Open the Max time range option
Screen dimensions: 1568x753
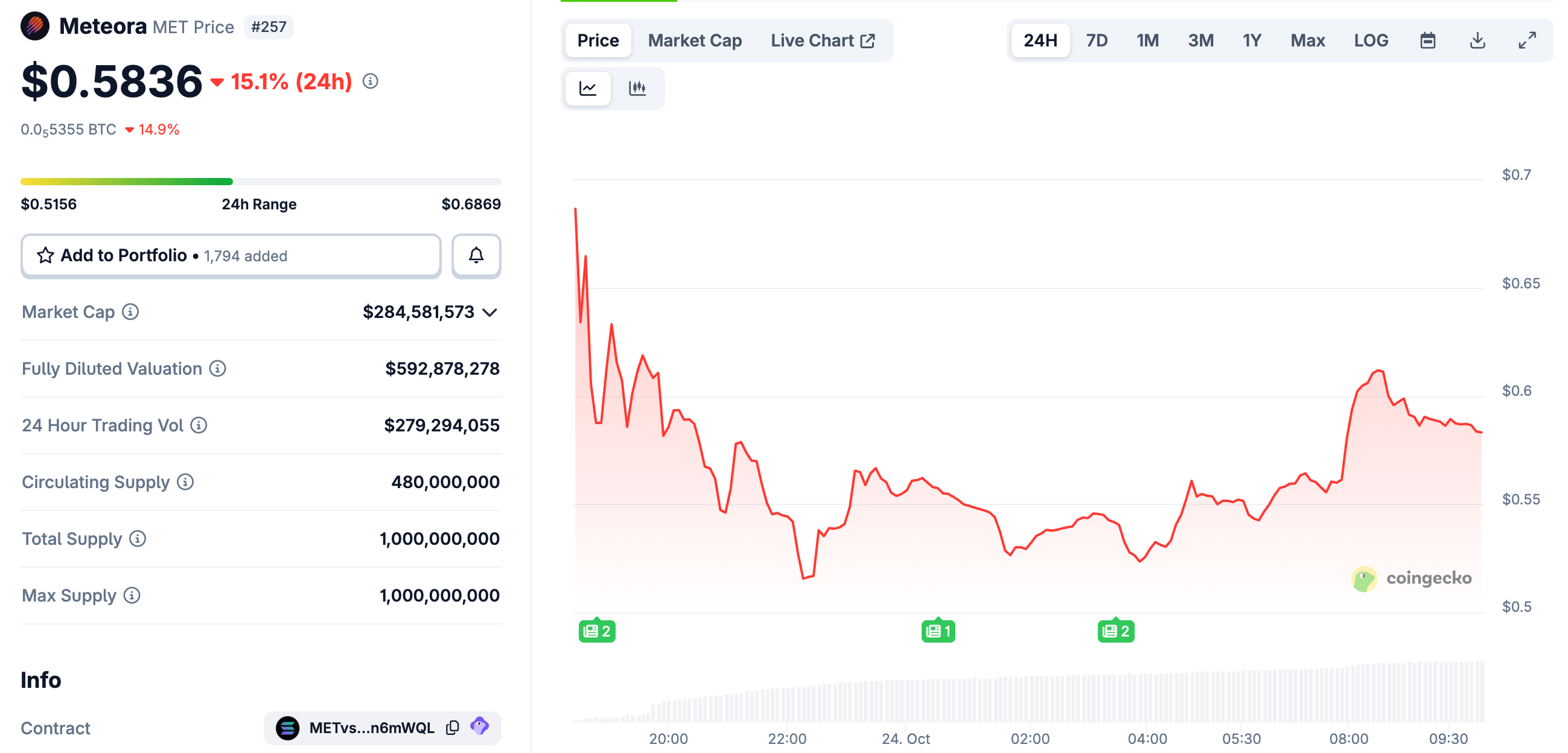pyautogui.click(x=1307, y=41)
